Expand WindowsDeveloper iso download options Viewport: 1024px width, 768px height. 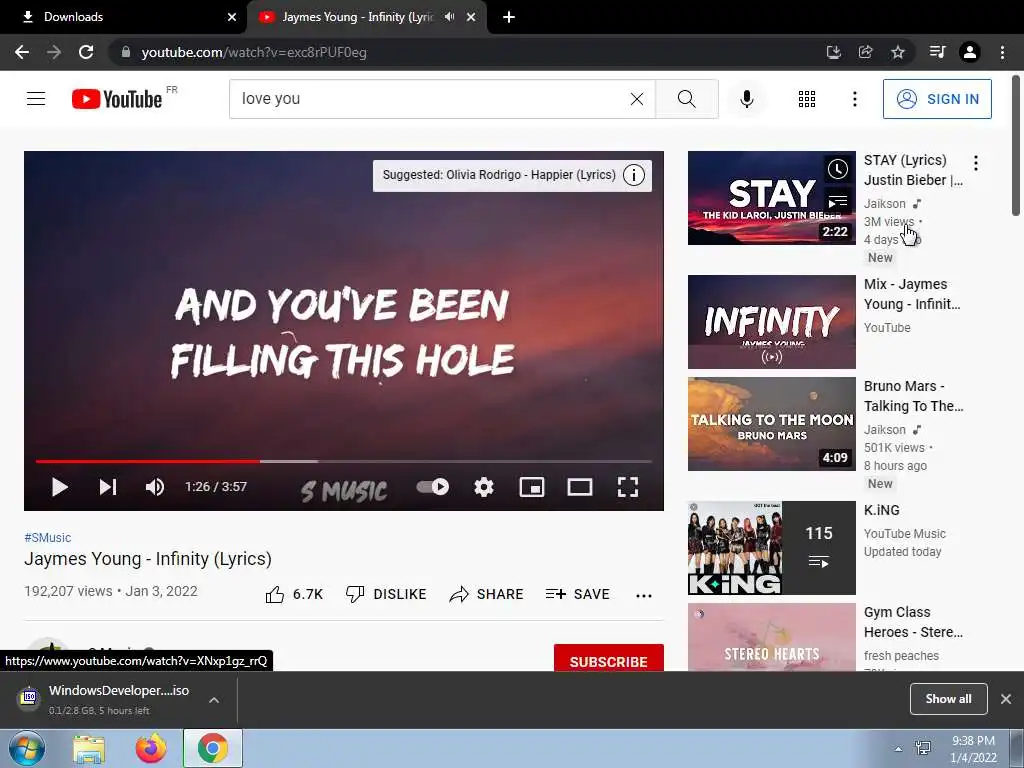[214, 700]
